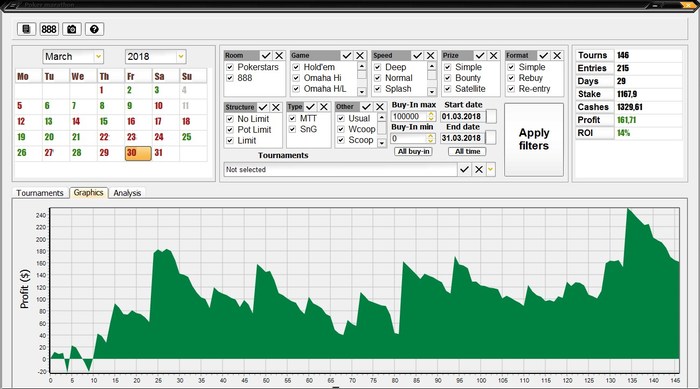700x389 pixels.
Task: Click the Start date field 01.03.2018
Action: (462, 116)
